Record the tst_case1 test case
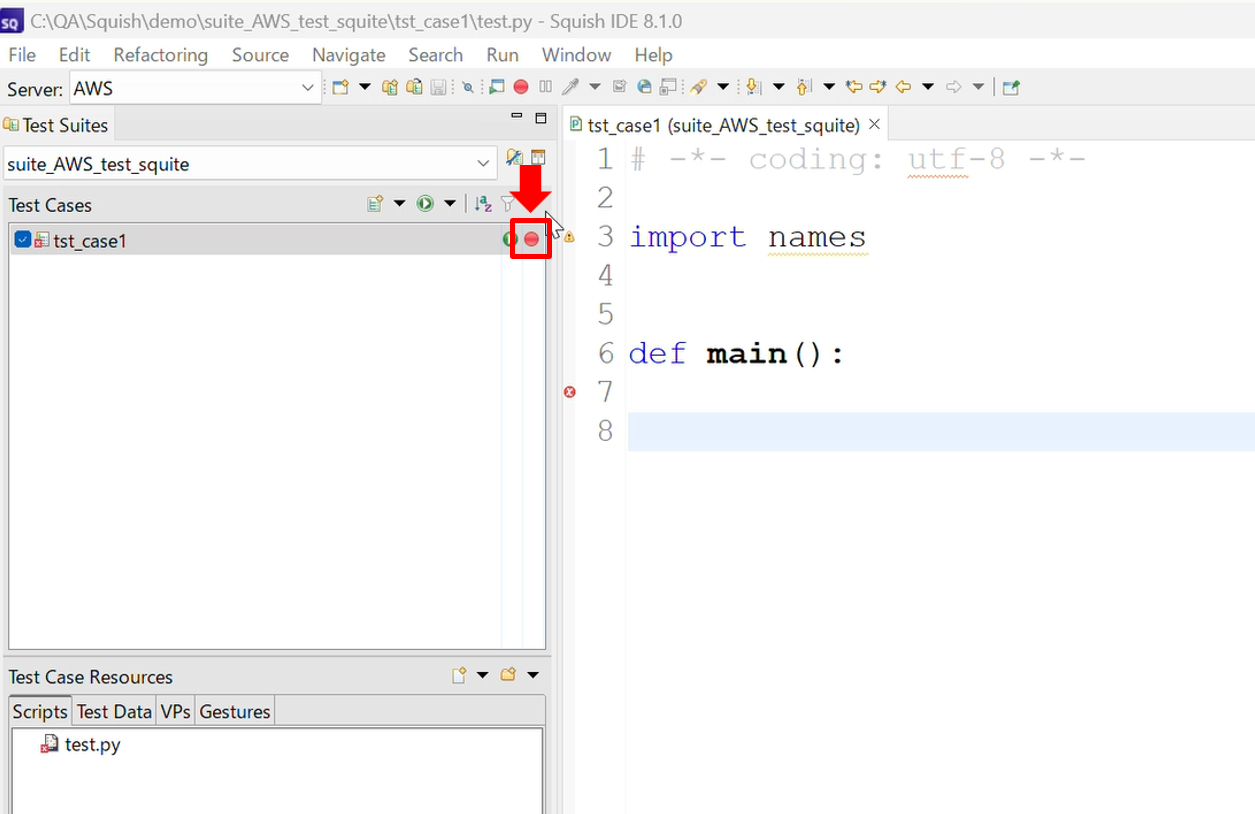Viewport: 1255px width, 814px height. (x=532, y=240)
